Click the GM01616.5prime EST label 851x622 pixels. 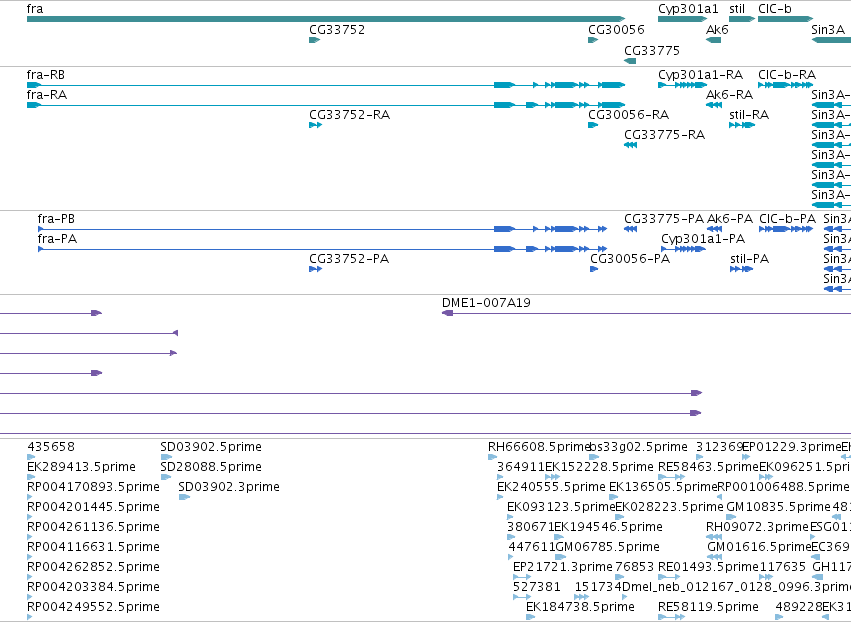pyautogui.click(x=759, y=547)
